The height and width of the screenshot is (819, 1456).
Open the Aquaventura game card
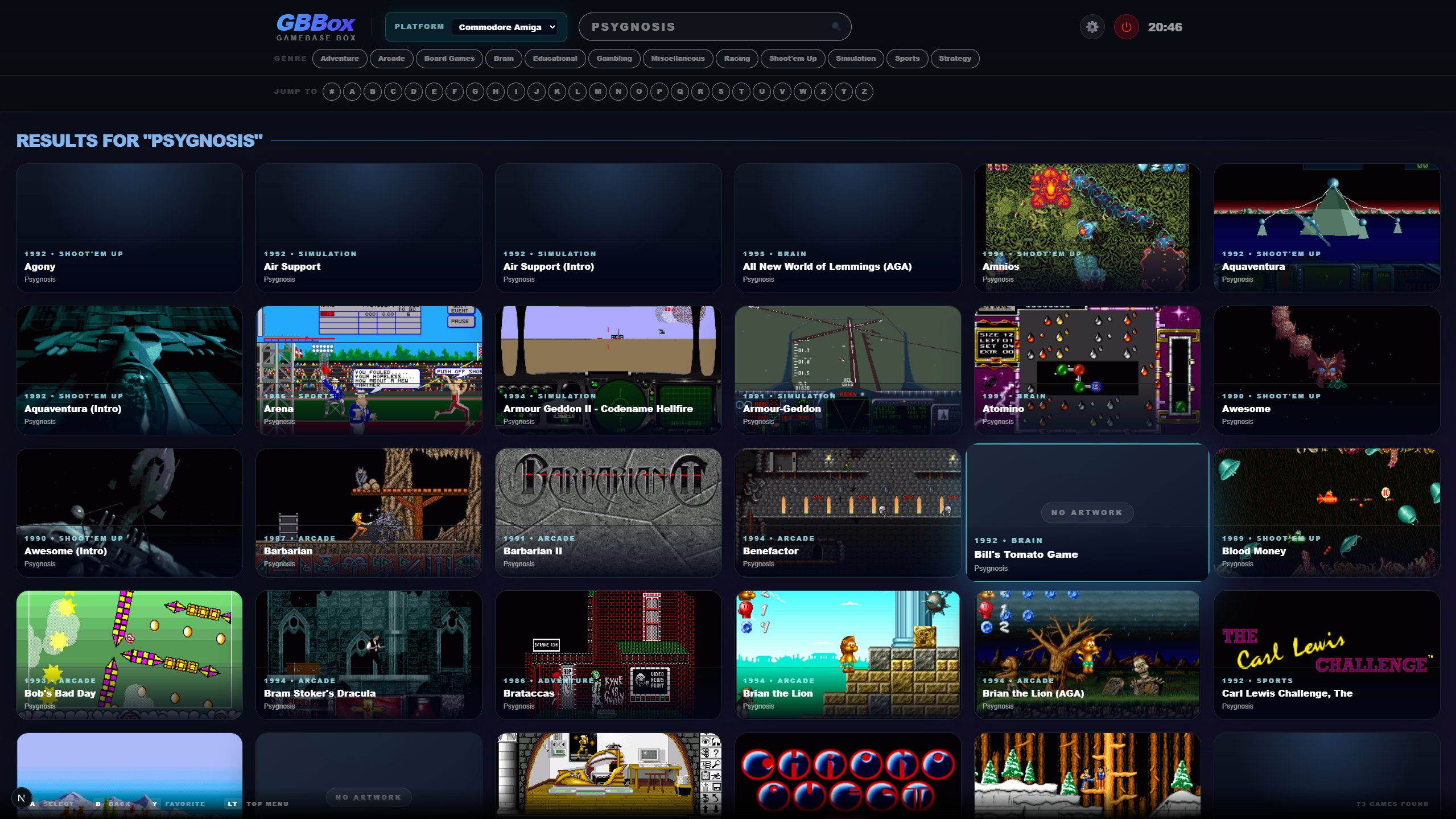click(x=1327, y=228)
